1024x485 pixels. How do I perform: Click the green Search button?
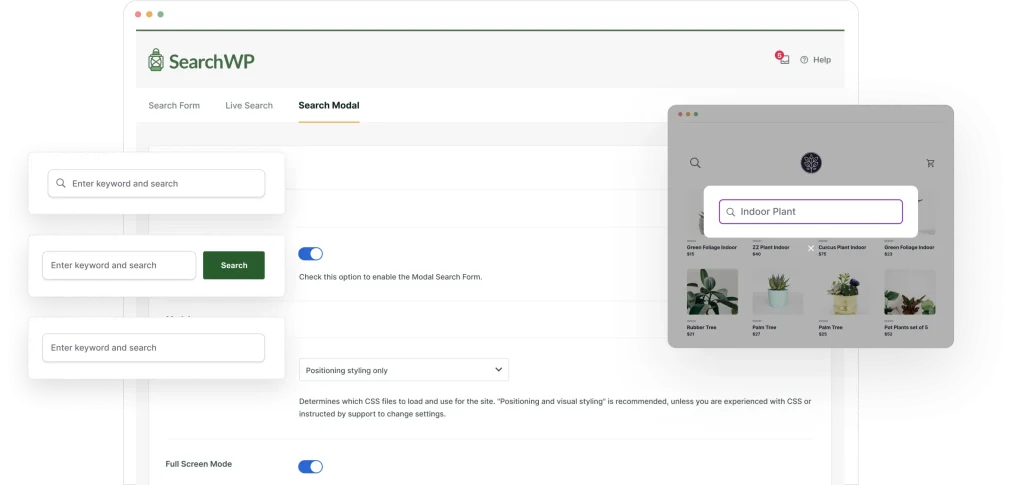[x=234, y=265]
